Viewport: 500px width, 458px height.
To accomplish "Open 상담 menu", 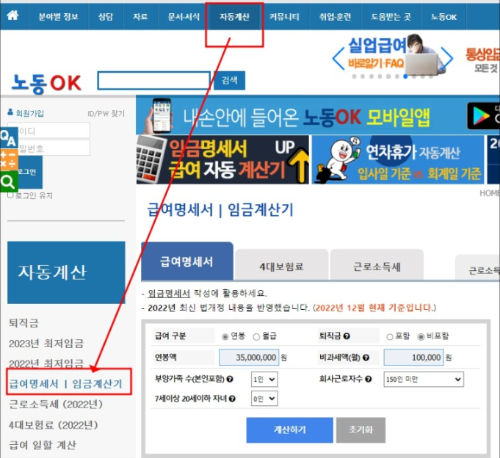I will pos(106,17).
